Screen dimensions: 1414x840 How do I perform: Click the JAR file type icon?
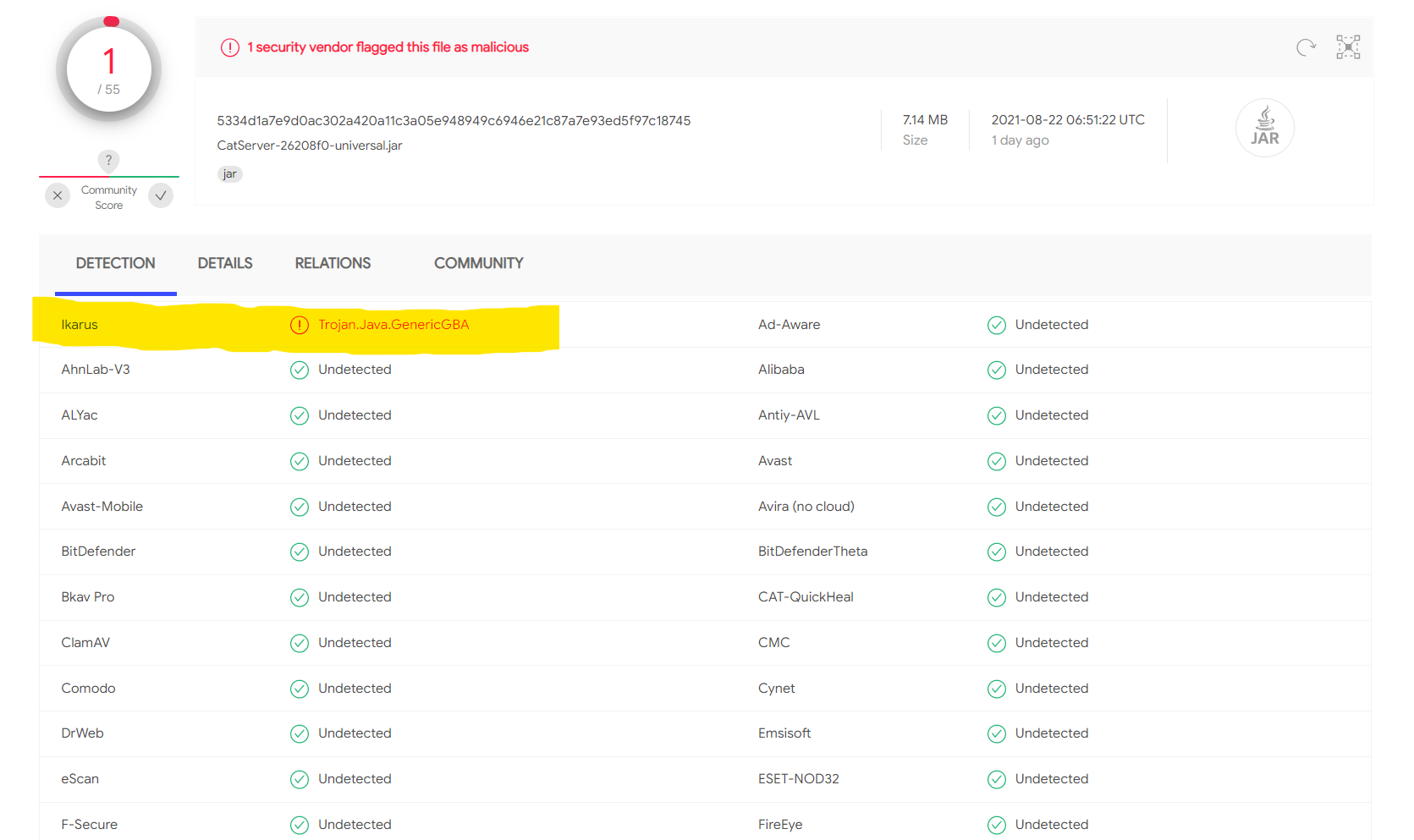pyautogui.click(x=1265, y=127)
